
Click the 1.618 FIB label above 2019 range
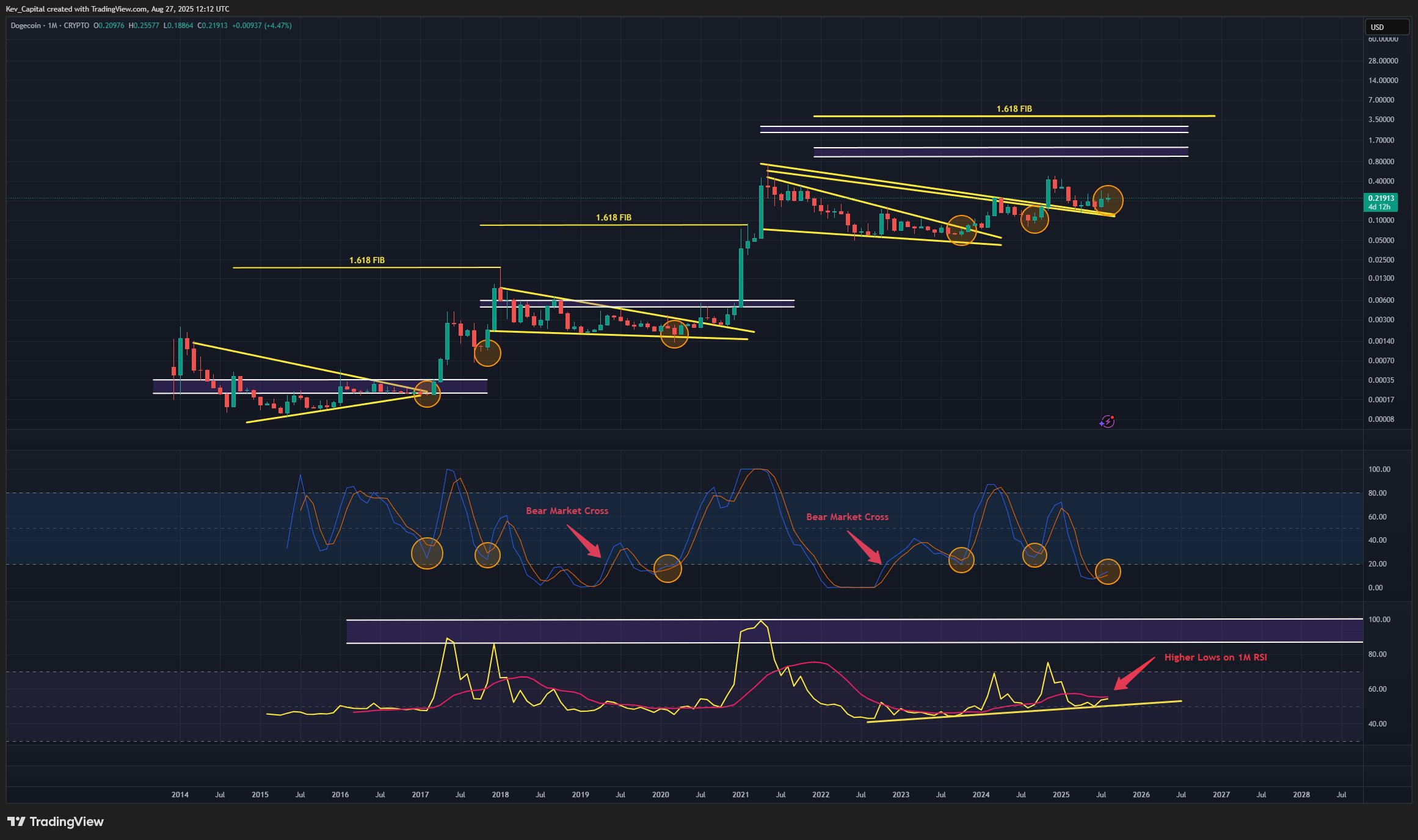613,217
